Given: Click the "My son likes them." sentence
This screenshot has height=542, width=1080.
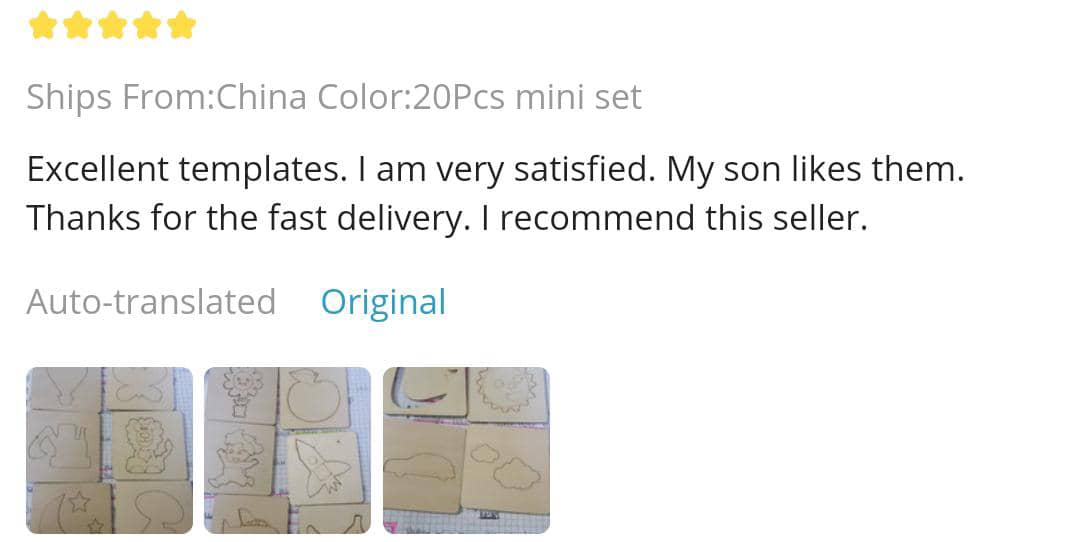Looking at the screenshot, I should (x=815, y=170).
